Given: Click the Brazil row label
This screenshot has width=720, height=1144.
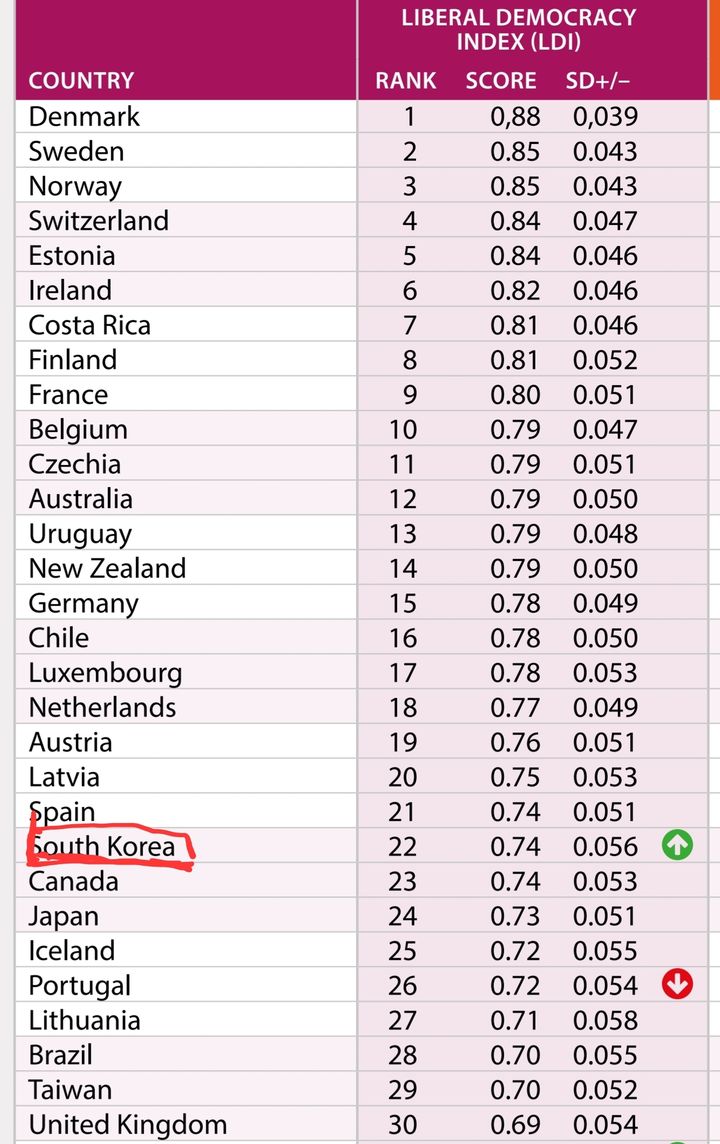Looking at the screenshot, I should 60,1055.
